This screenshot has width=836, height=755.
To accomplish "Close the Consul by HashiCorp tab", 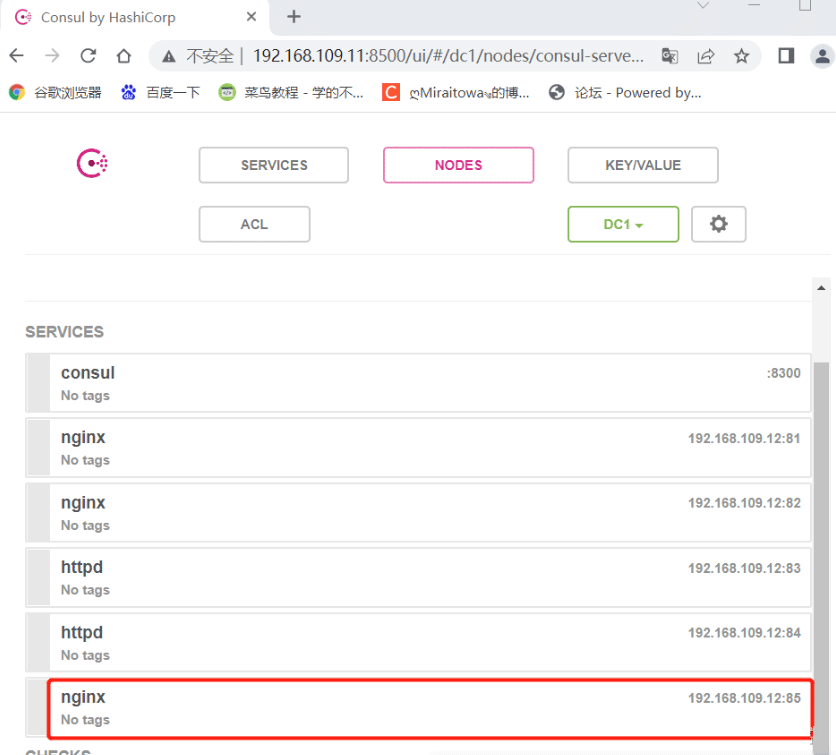I will [x=251, y=17].
